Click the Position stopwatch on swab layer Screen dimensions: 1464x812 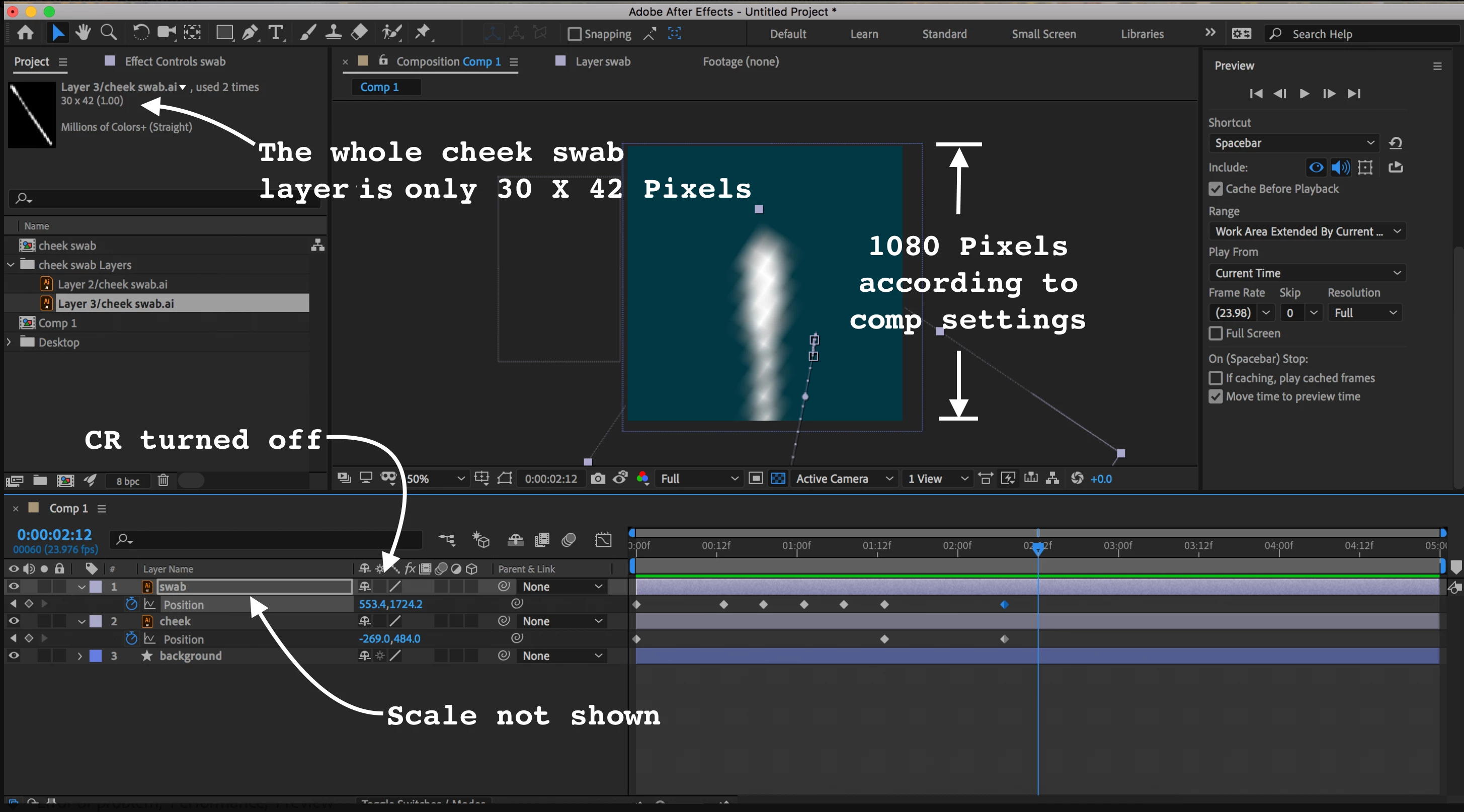click(131, 604)
